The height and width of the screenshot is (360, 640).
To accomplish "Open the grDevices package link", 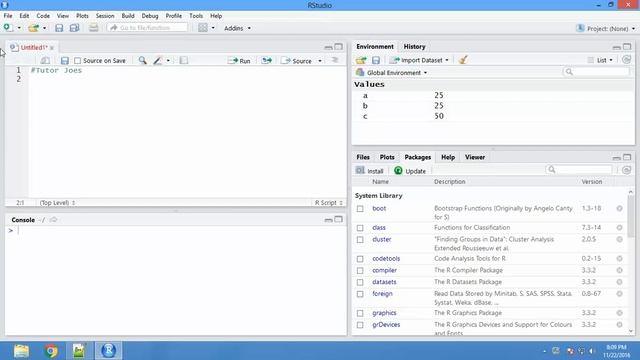I will coord(386,324).
